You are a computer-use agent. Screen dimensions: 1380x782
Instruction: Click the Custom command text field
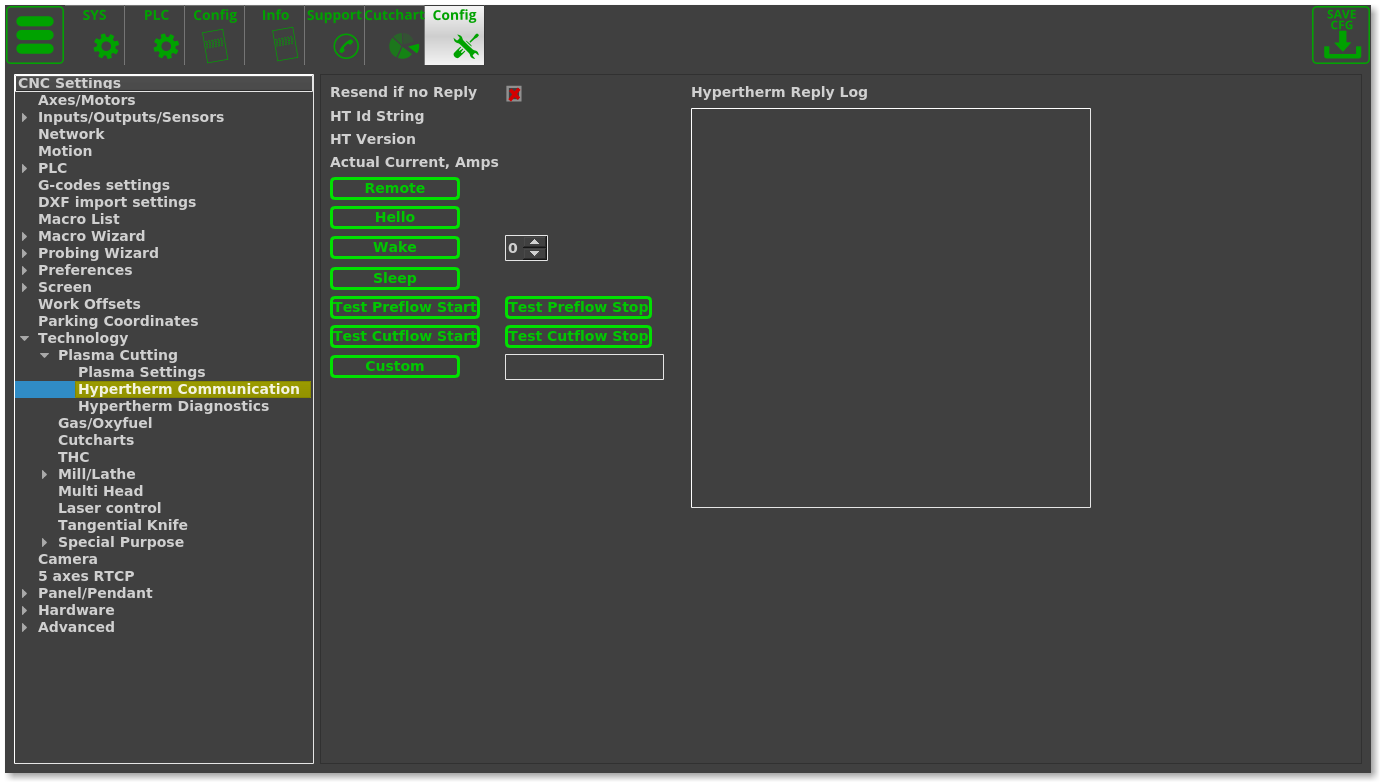tap(584, 367)
